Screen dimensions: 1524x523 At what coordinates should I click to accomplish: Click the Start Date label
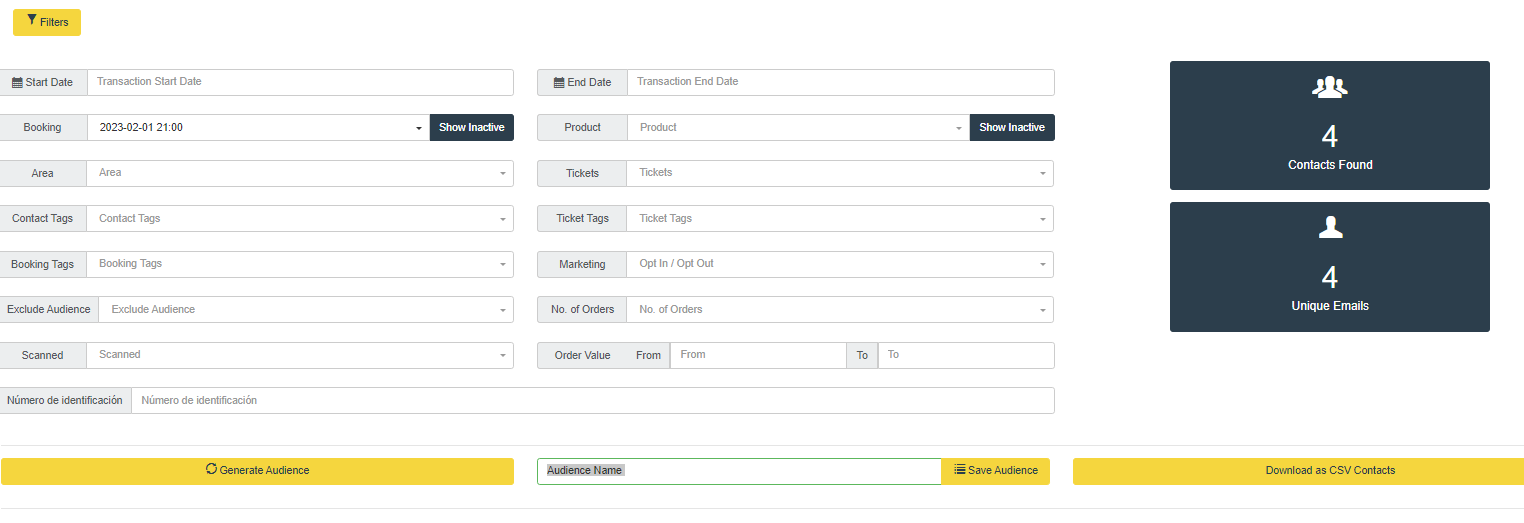[43, 82]
